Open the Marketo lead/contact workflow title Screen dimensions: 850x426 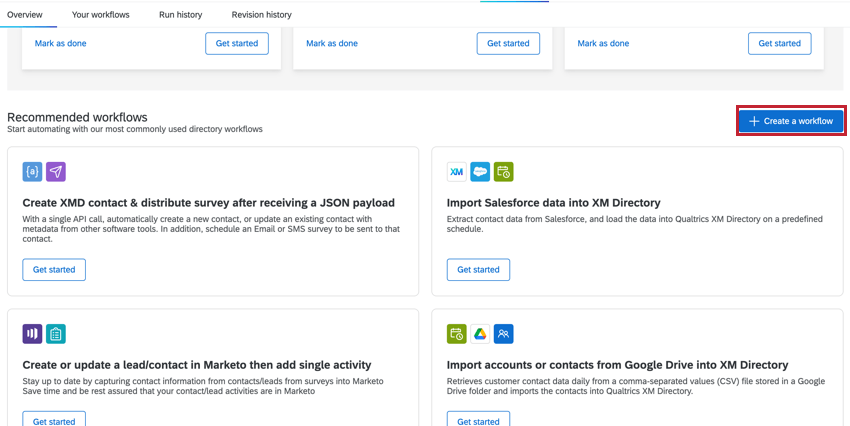[x=197, y=365]
